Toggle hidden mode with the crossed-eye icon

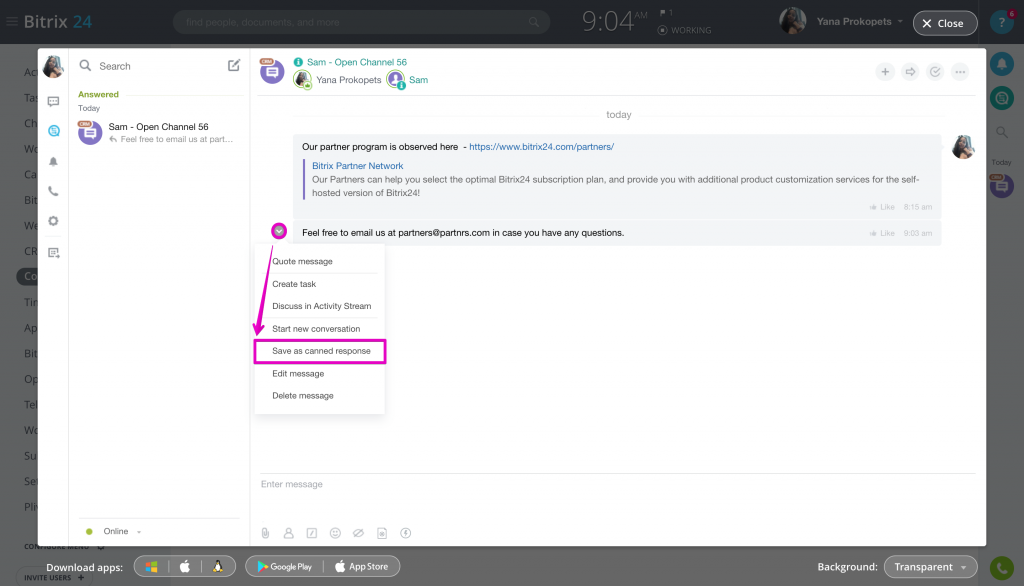point(359,533)
